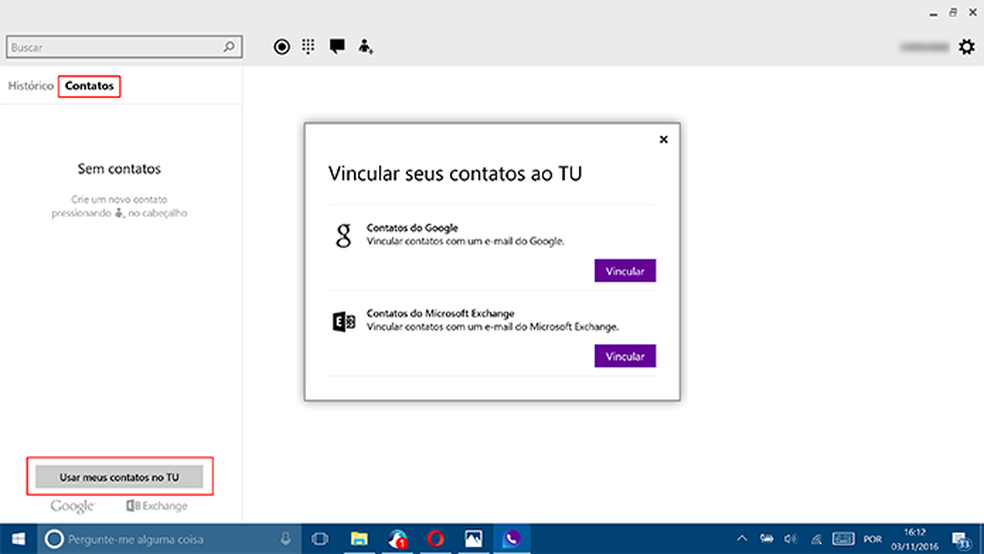The height and width of the screenshot is (554, 984).
Task: Open settings gear icon
Action: click(966, 46)
